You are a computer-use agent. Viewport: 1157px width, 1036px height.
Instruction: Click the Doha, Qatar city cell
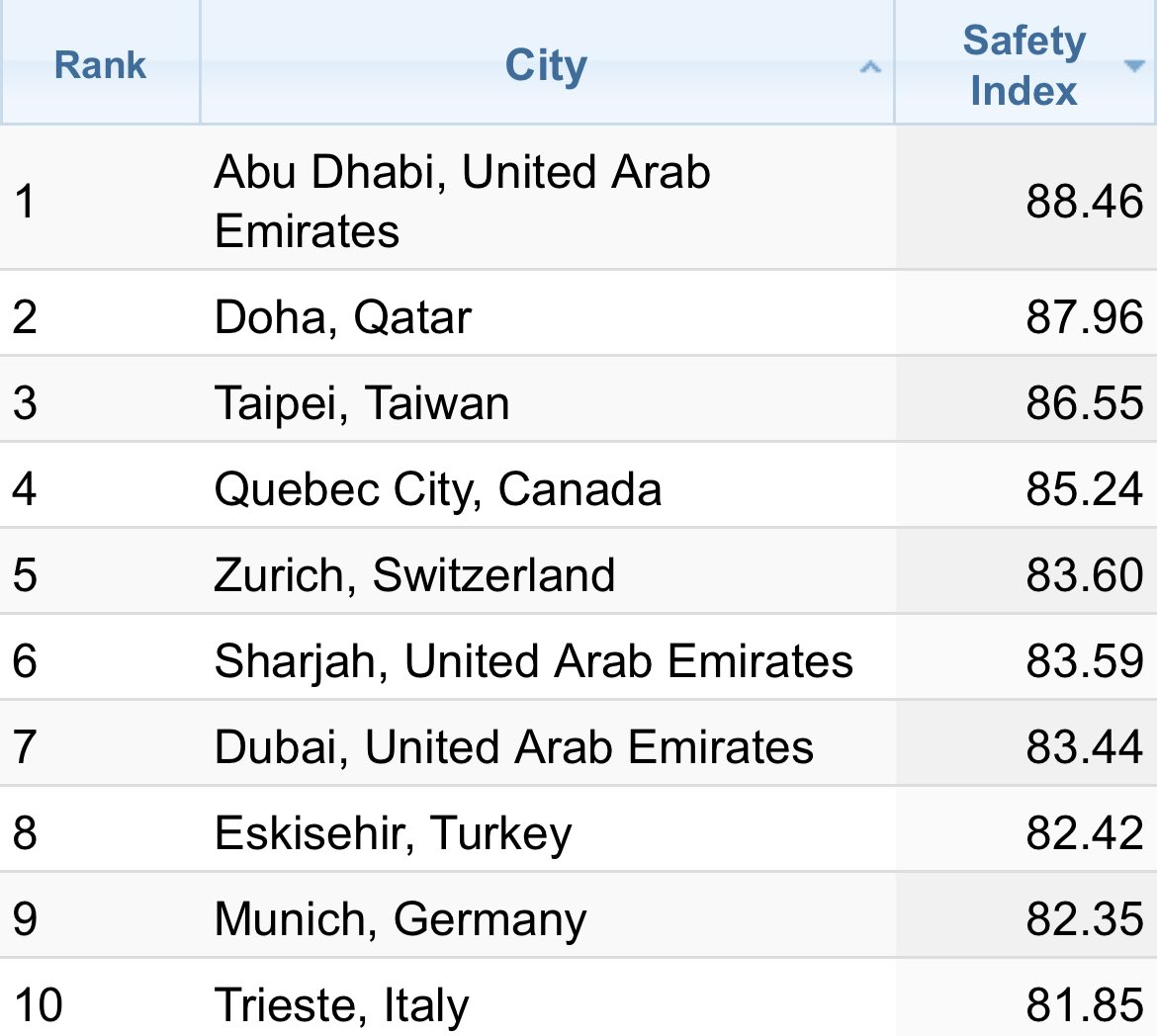pos(343,317)
